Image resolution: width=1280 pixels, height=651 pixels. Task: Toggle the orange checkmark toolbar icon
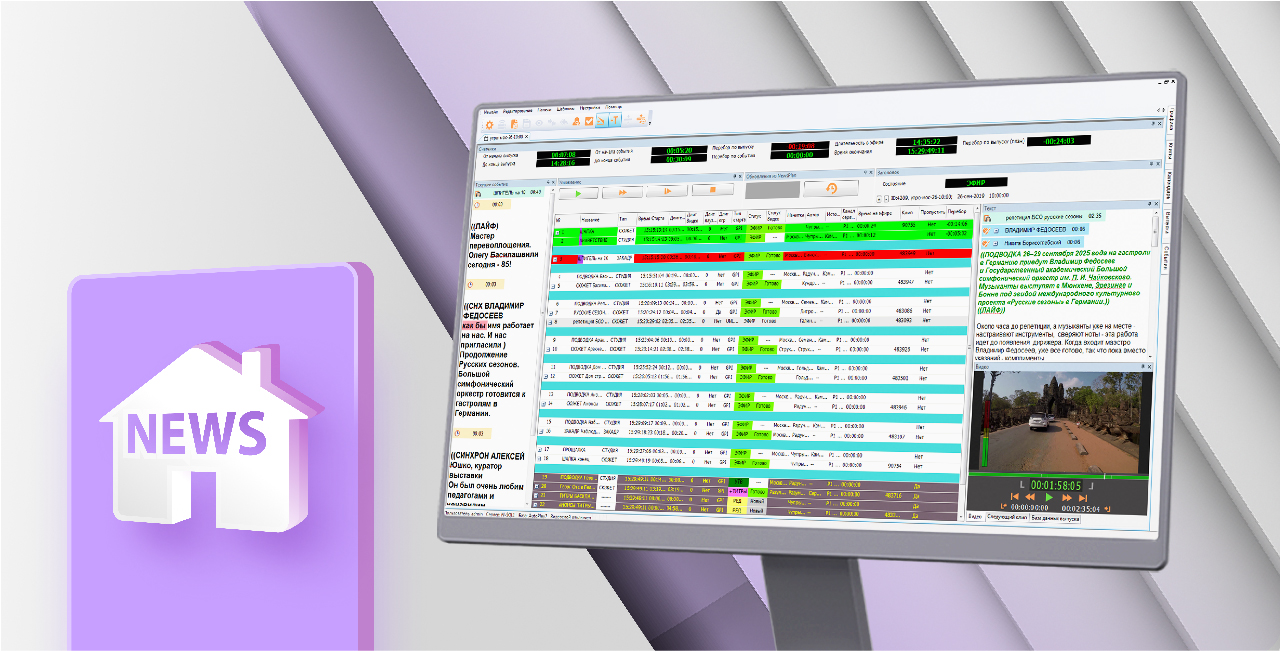[590, 122]
